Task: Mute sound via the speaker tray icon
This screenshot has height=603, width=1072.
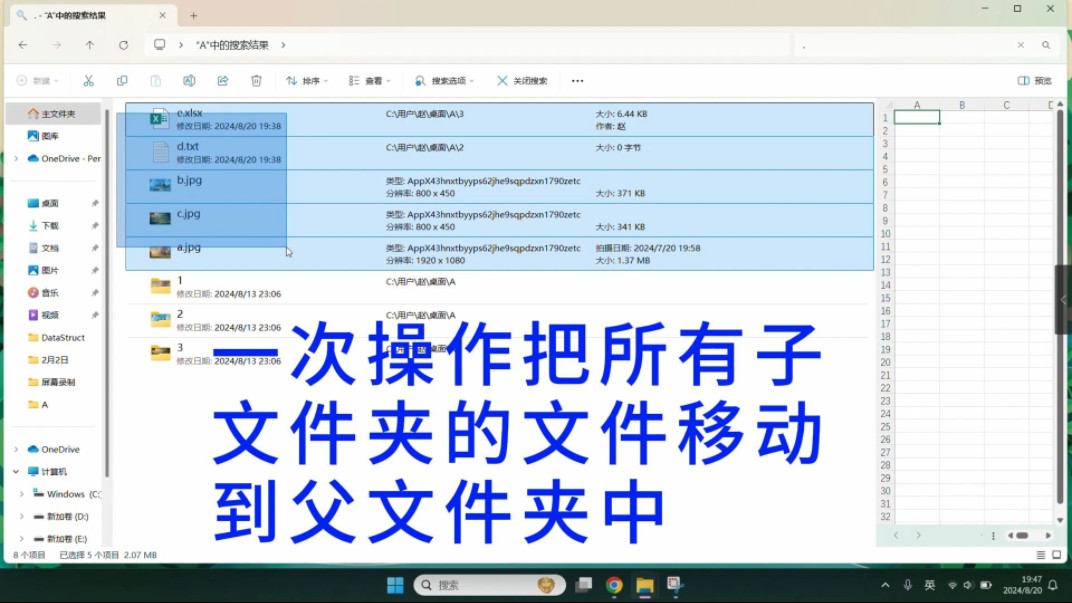Action: (966, 584)
